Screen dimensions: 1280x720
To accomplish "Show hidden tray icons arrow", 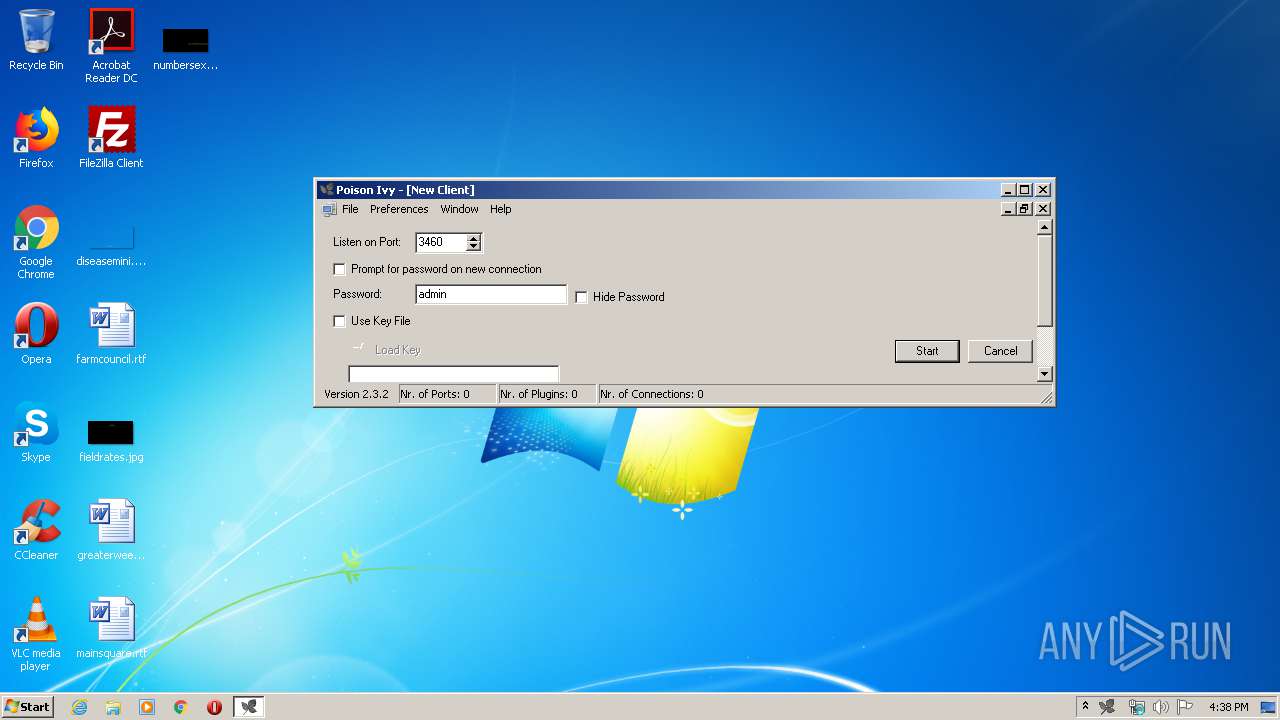I will 1085,706.
